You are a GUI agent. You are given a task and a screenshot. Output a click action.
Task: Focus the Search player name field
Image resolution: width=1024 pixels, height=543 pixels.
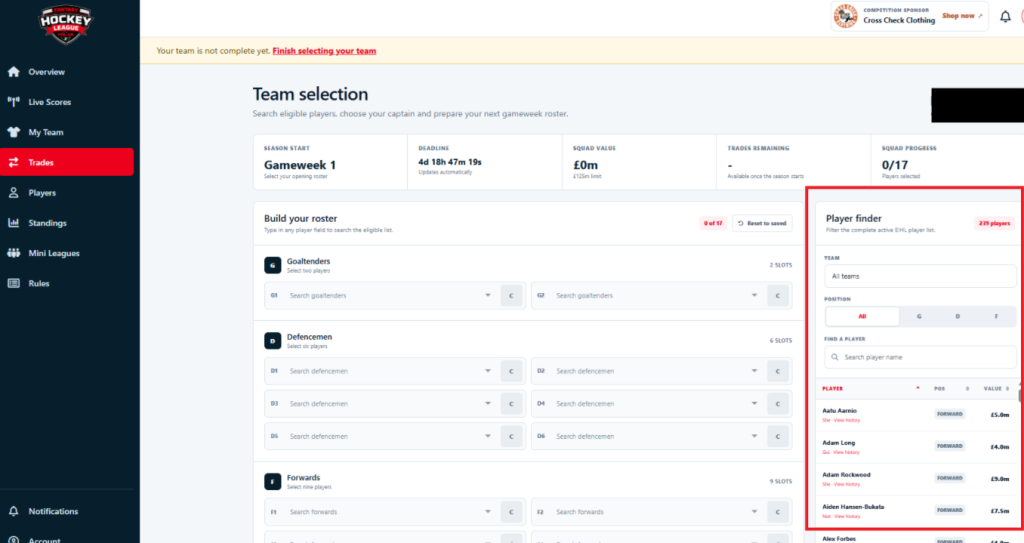click(x=920, y=357)
